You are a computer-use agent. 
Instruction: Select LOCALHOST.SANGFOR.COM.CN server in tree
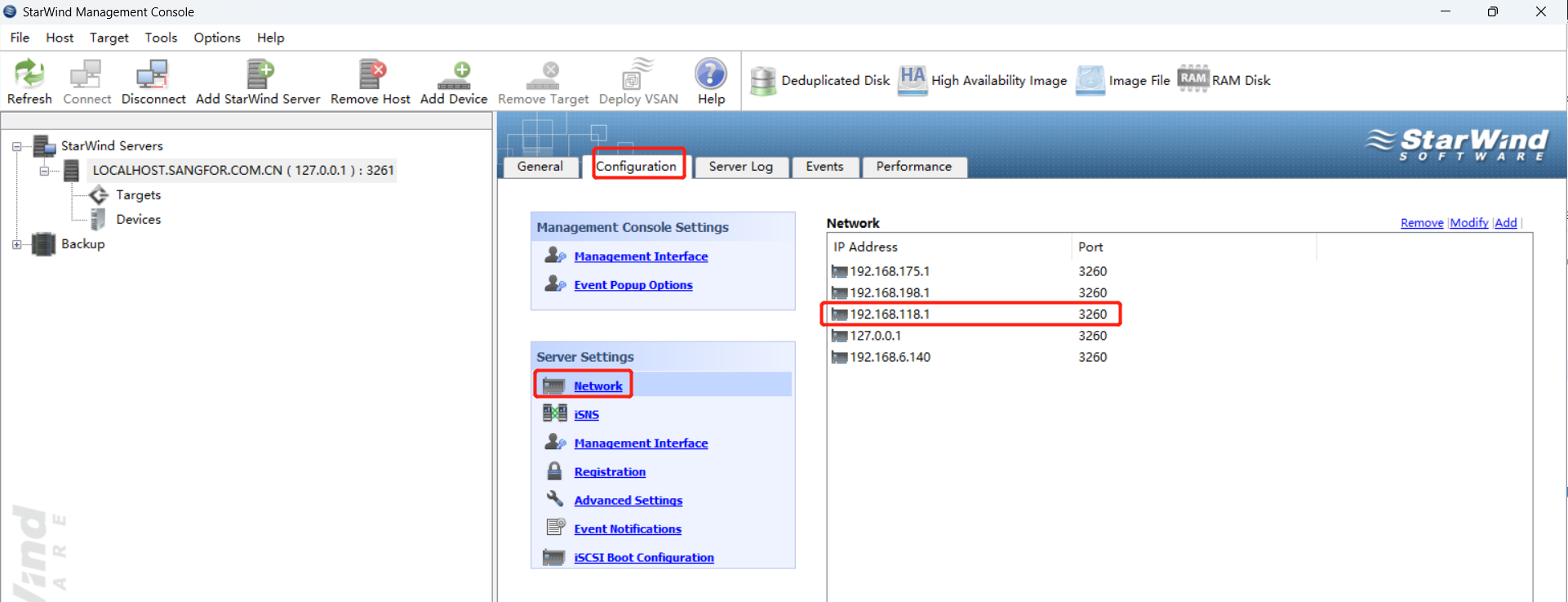pyautogui.click(x=242, y=171)
